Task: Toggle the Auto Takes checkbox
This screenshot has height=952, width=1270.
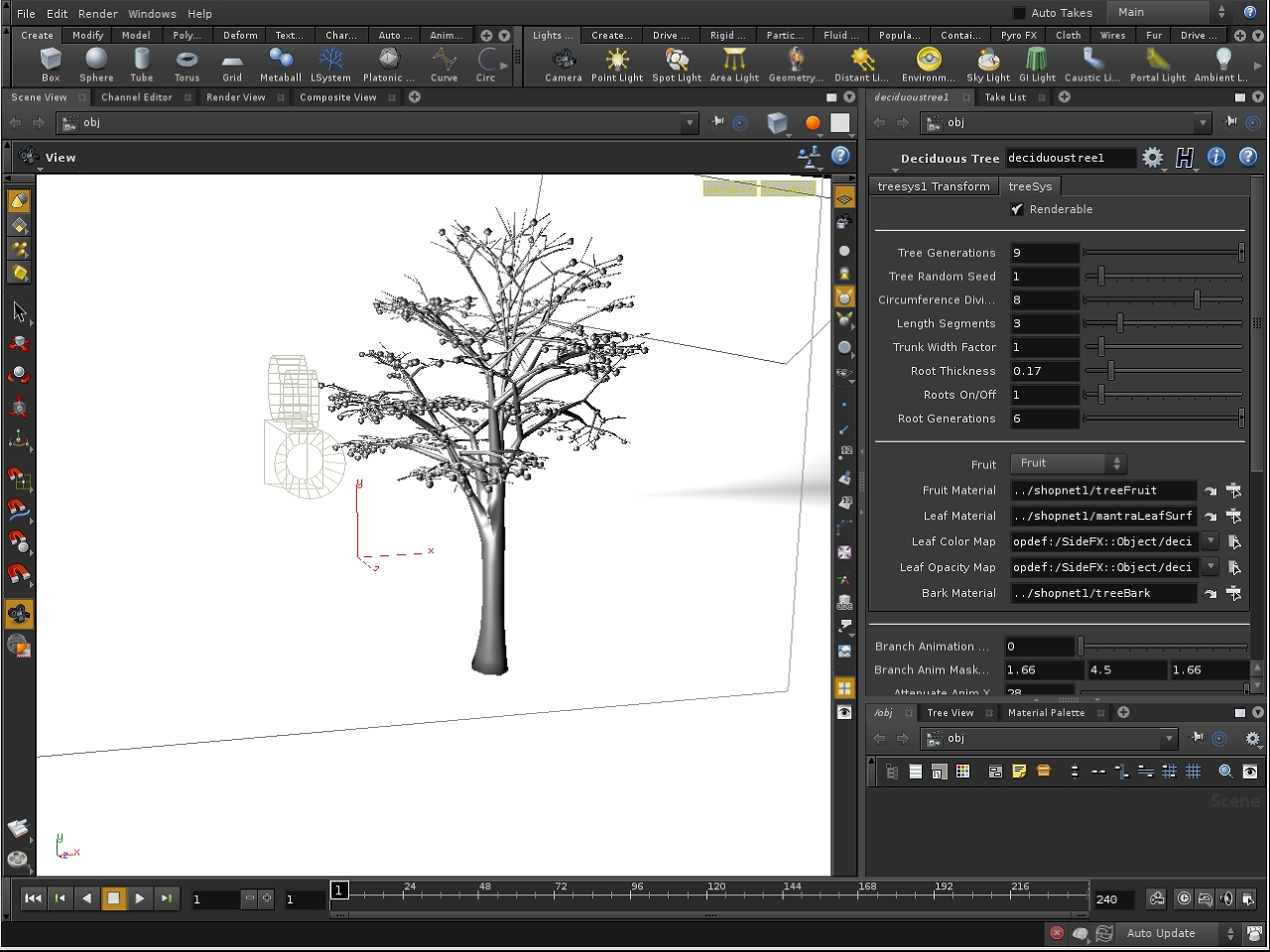Action: click(x=1019, y=13)
